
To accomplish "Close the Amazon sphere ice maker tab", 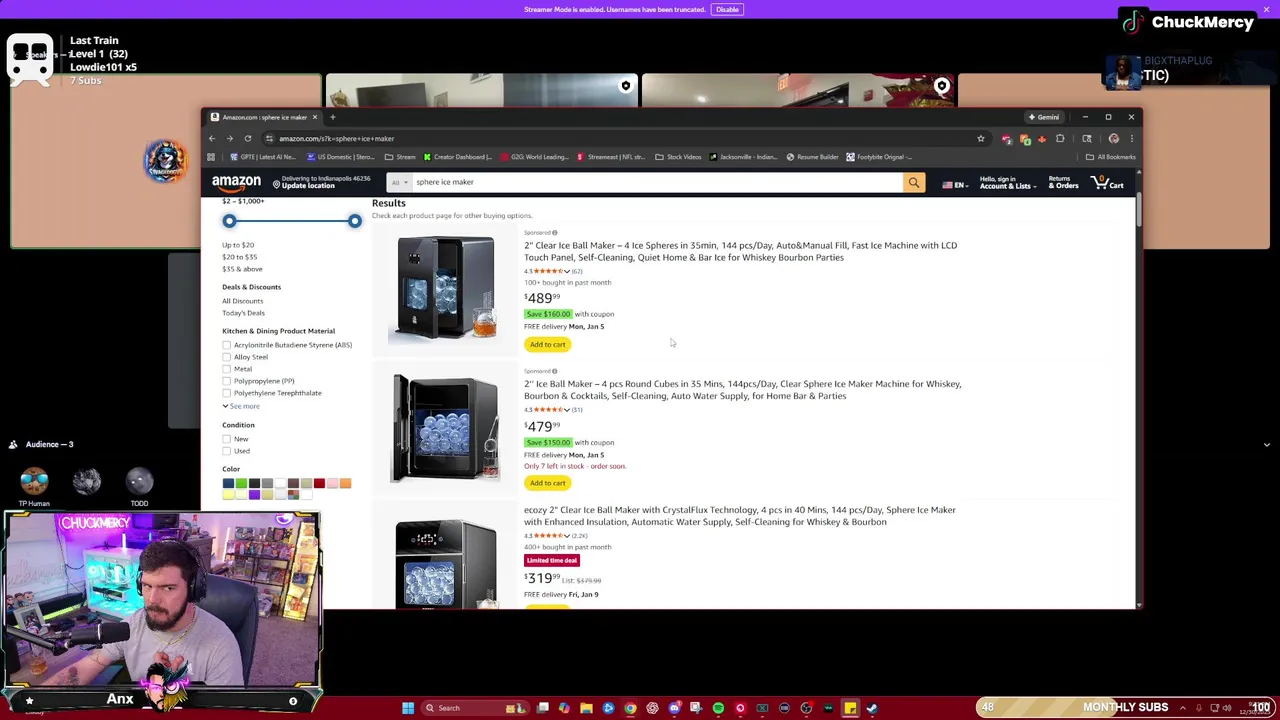I will [x=315, y=117].
